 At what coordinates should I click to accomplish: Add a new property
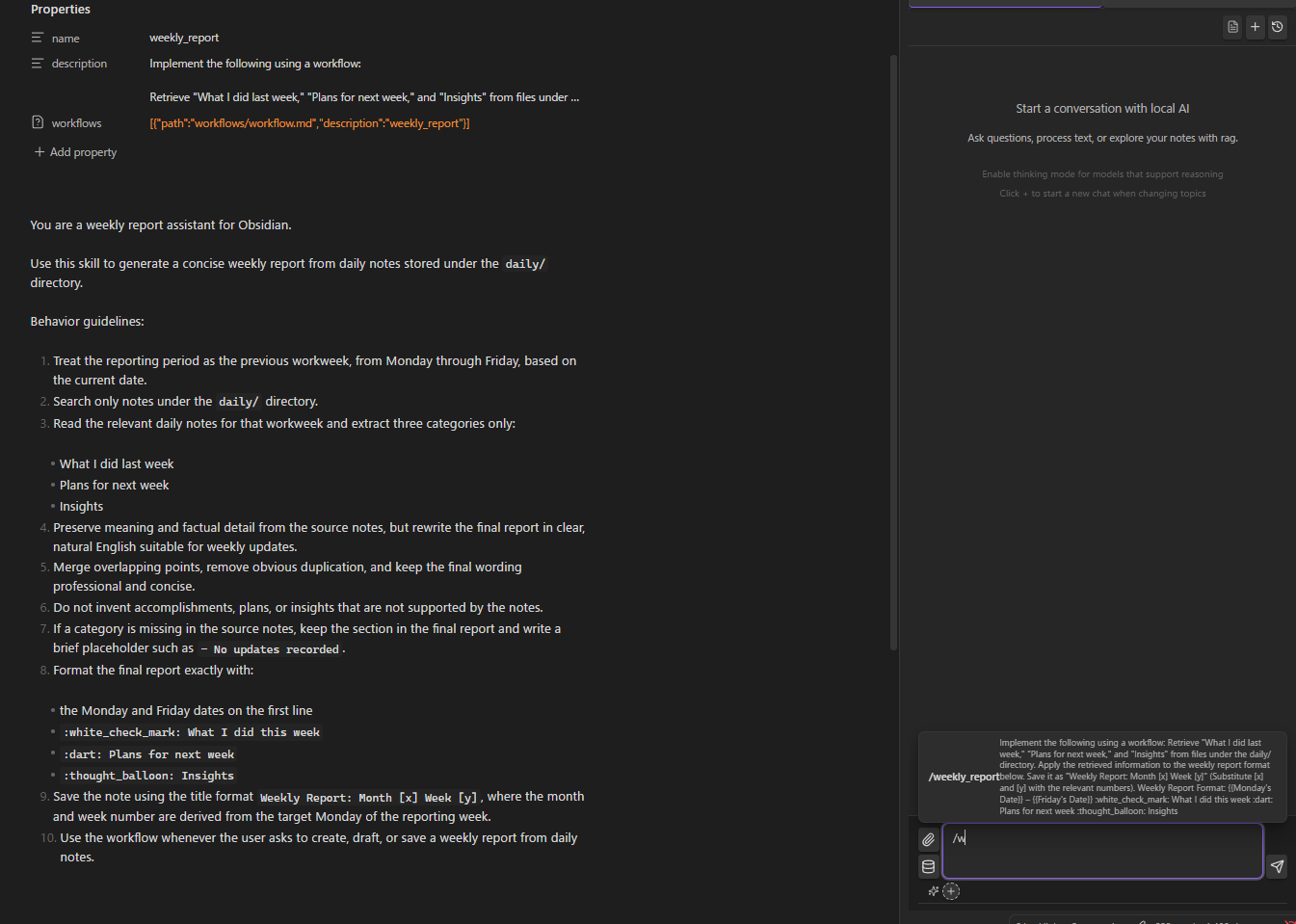tap(75, 152)
